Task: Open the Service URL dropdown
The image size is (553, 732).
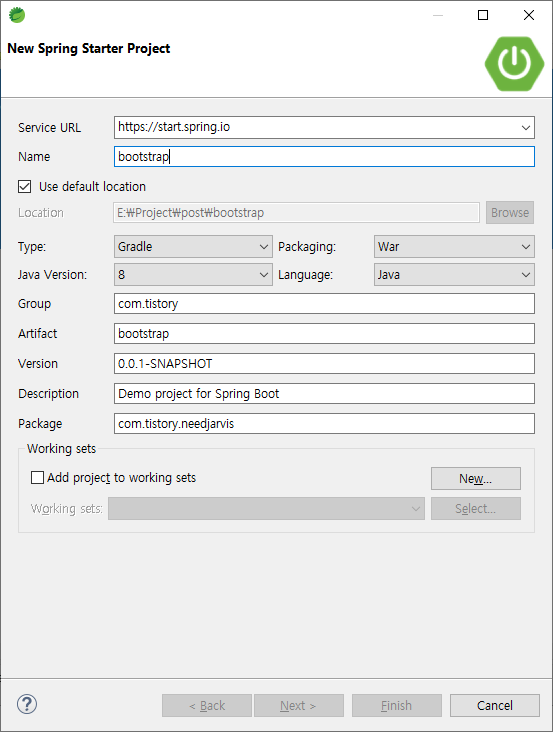Action: coord(525,127)
